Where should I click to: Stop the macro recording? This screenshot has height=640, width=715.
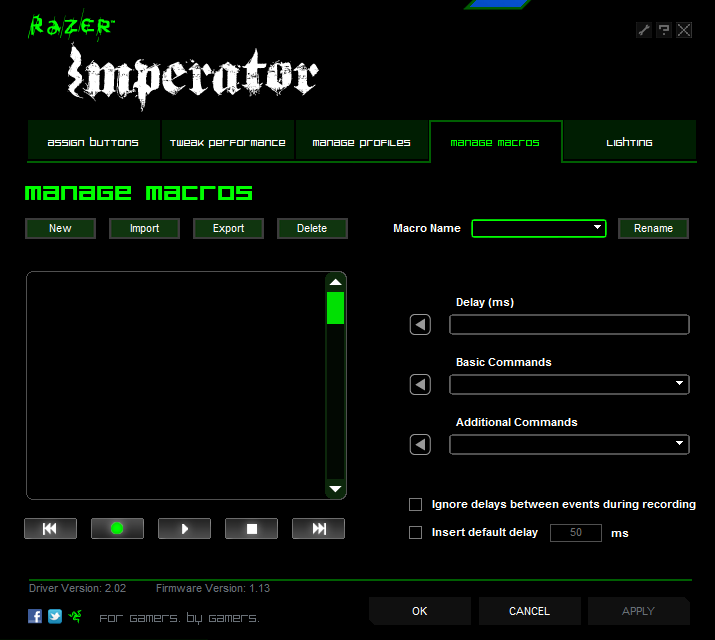point(251,528)
